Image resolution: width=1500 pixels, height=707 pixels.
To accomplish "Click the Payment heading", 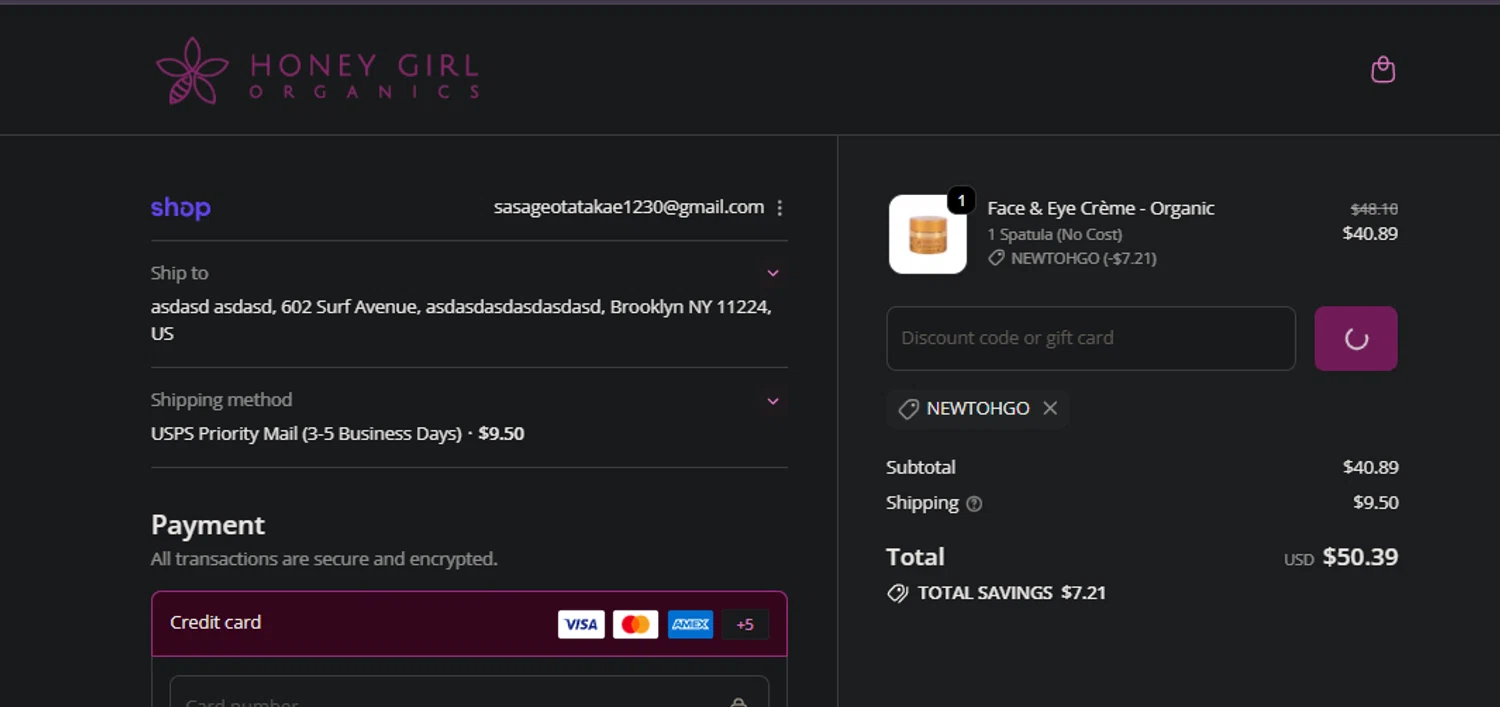I will (x=208, y=525).
